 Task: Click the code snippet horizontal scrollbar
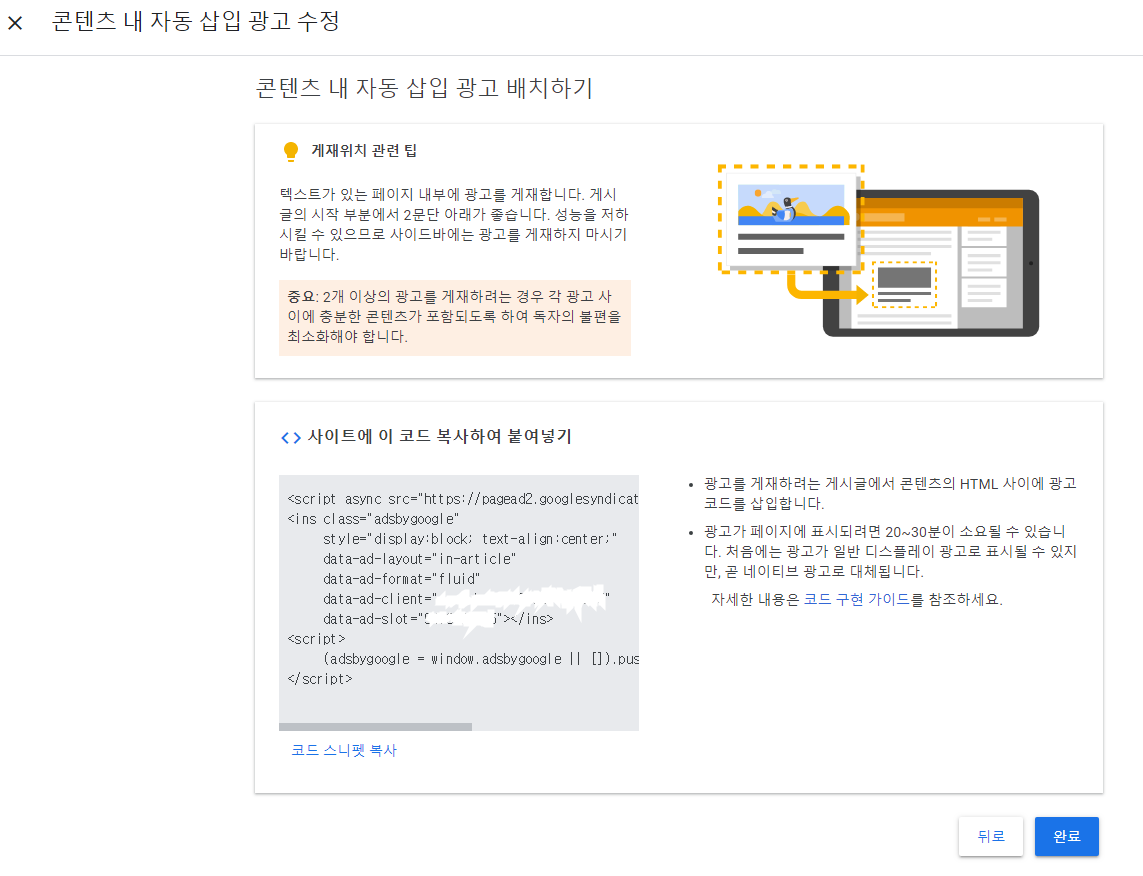[375, 727]
